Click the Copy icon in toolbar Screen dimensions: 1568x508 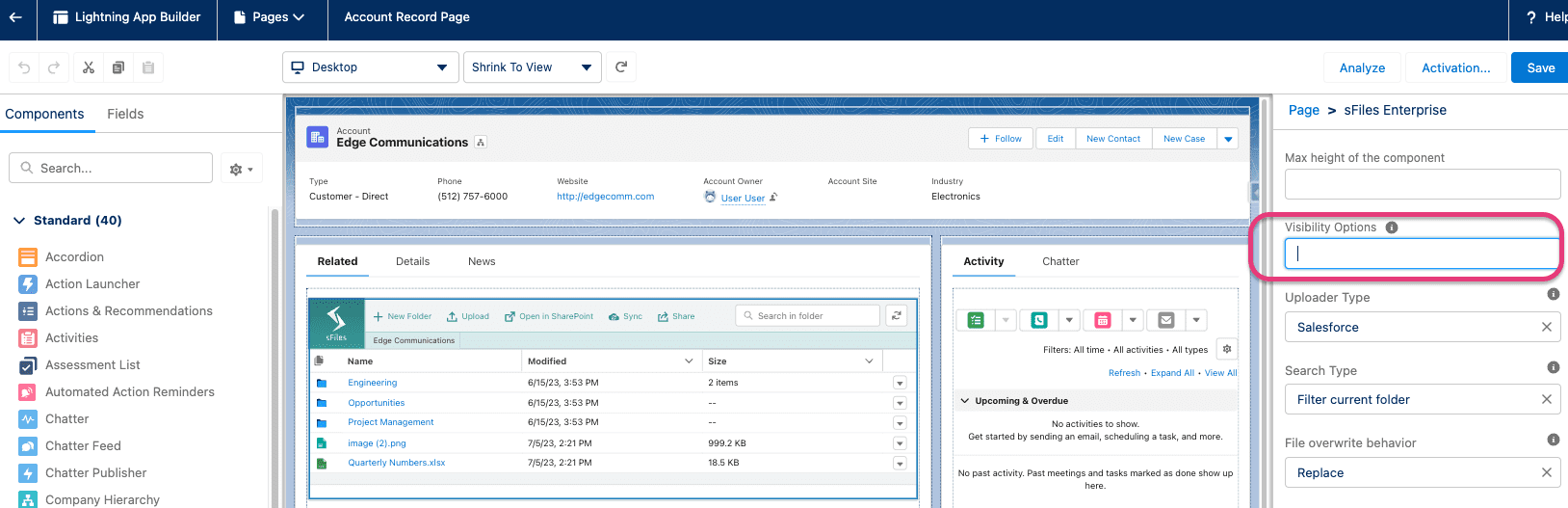[x=118, y=67]
